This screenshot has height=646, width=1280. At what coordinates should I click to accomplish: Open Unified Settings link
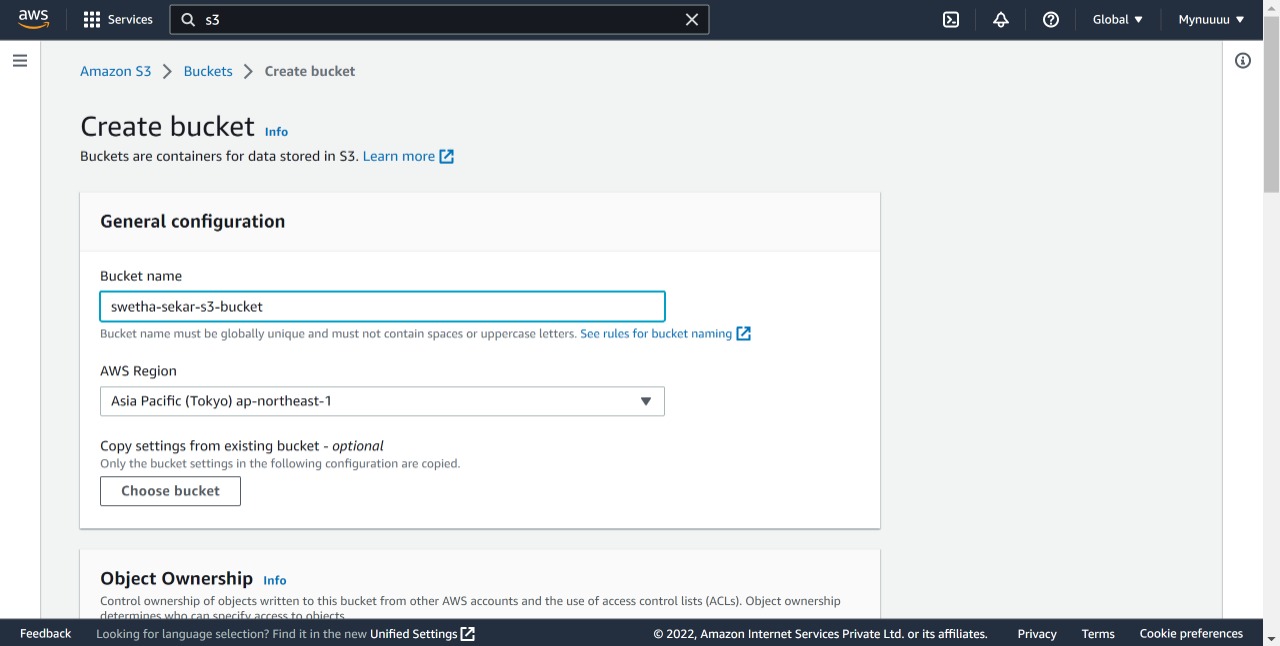click(413, 633)
